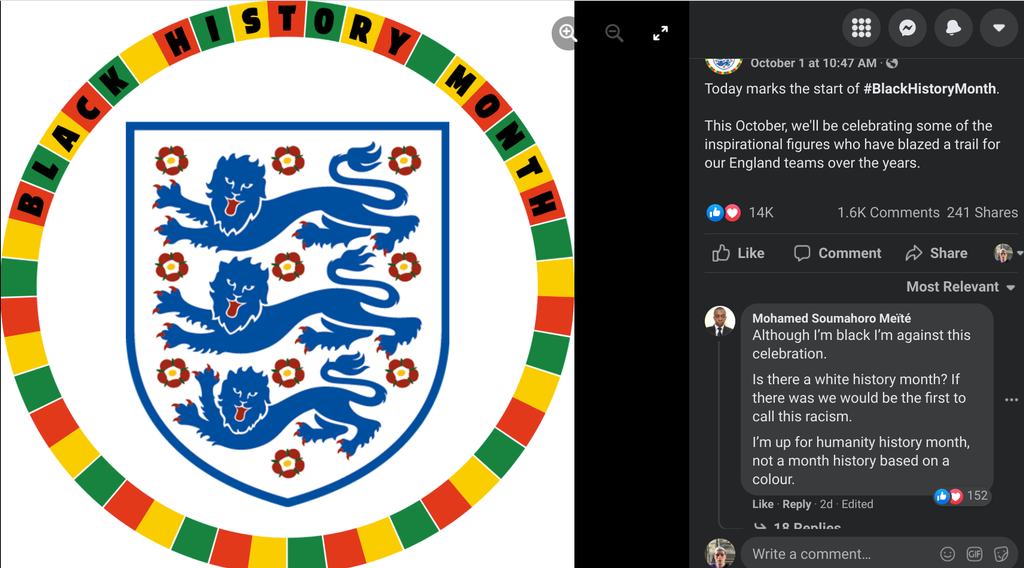Insert an emoji into the comment
Screen dimensions: 1024x568
point(947,553)
